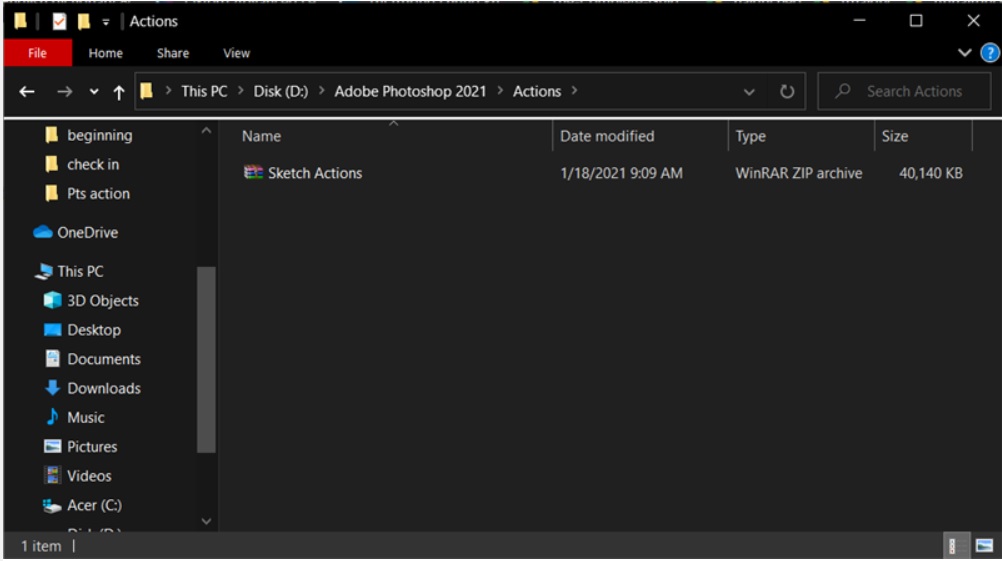The width and height of the screenshot is (1002, 561).
Task: Click the Refresh button in address bar
Action: 787,92
